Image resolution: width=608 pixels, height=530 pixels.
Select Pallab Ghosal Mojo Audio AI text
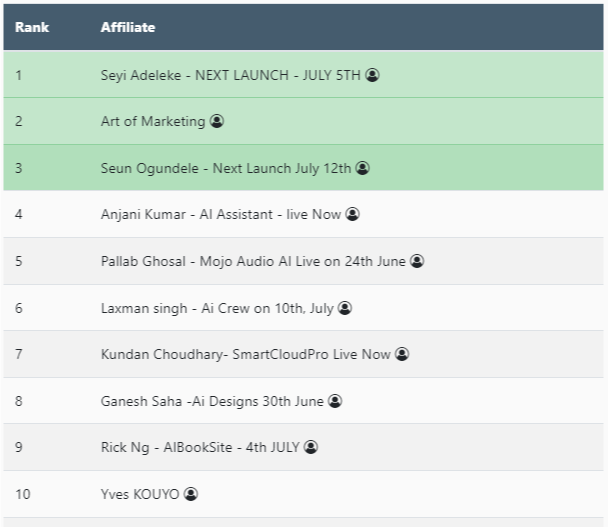click(x=253, y=261)
